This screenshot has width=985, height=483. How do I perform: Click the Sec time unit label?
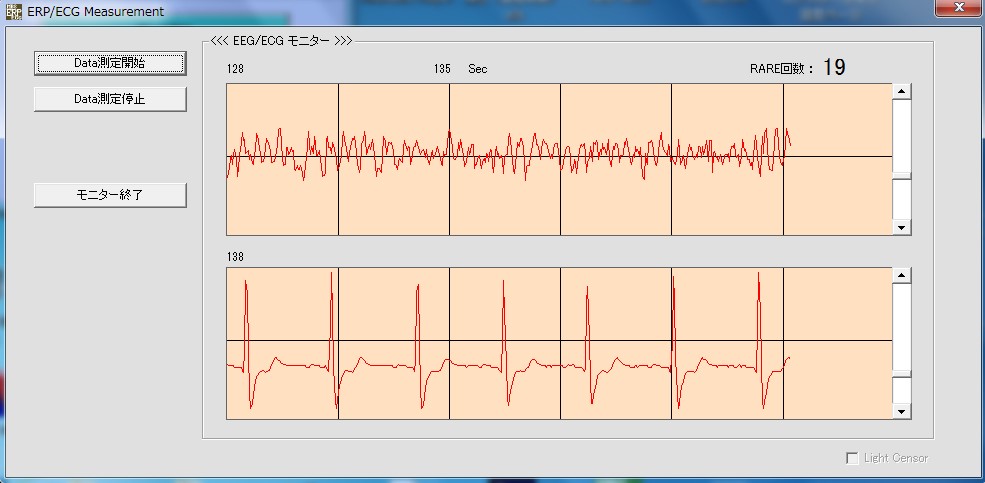pos(477,69)
